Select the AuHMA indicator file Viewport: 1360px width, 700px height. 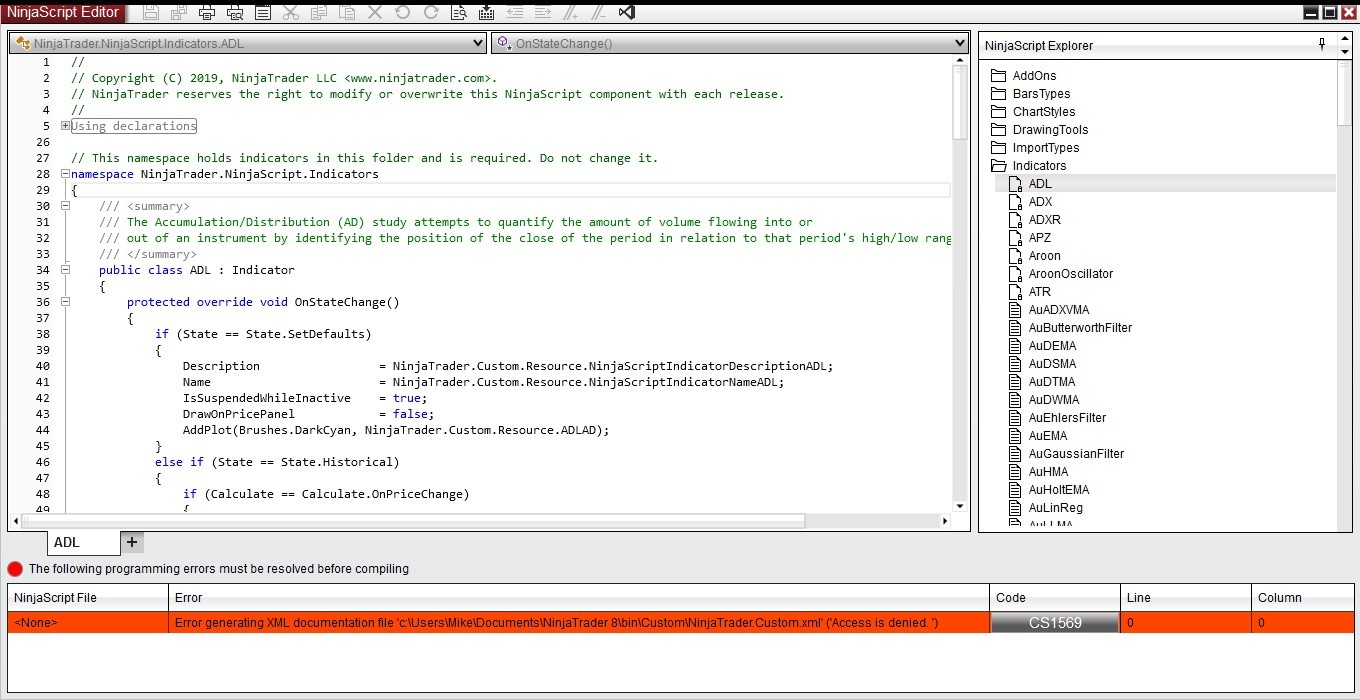click(x=1037, y=472)
